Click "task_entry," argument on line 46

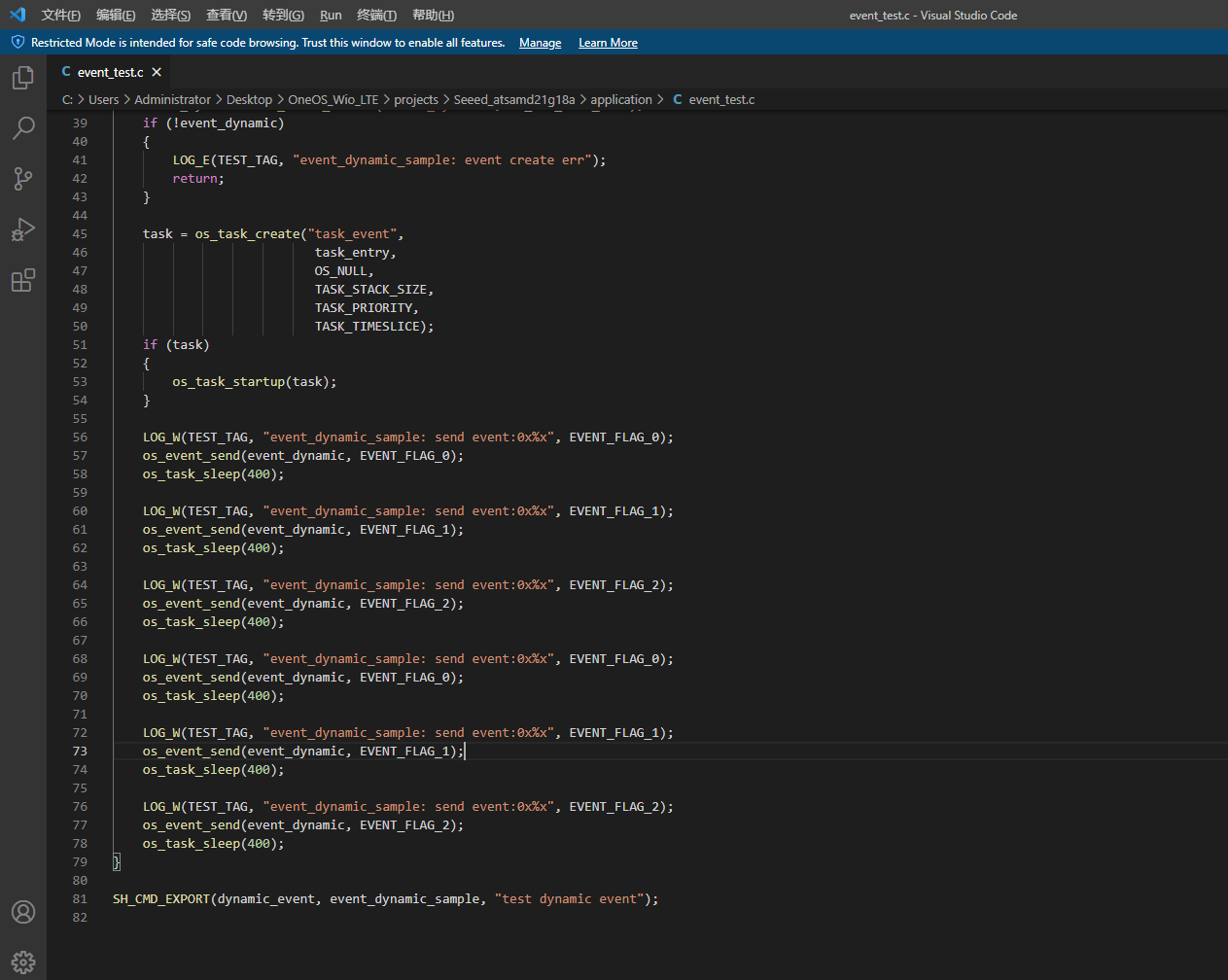(356, 253)
